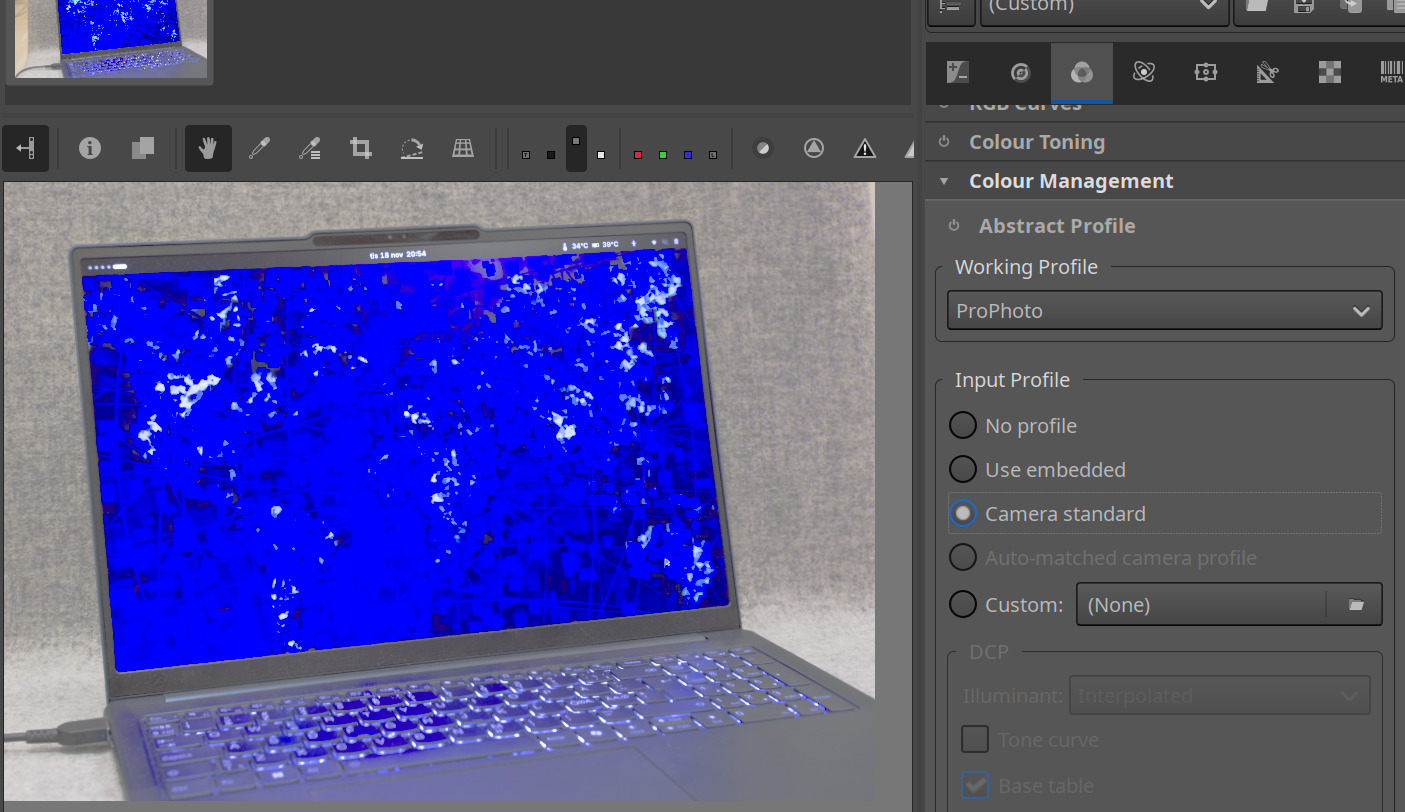The image size is (1405, 812).
Task: Collapse the Colour Management section
Action: (x=1071, y=181)
